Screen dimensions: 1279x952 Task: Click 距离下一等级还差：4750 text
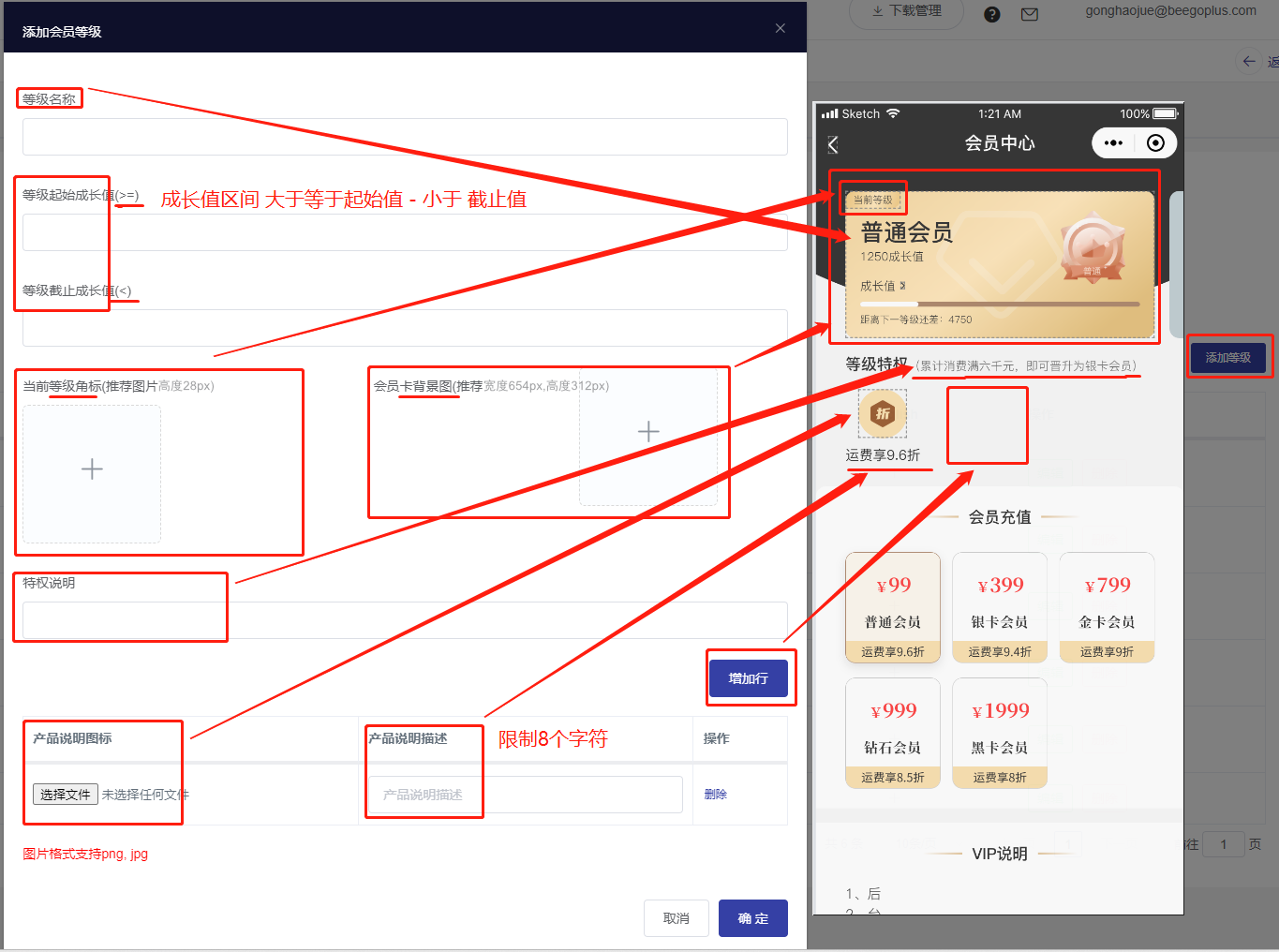pyautogui.click(x=916, y=320)
